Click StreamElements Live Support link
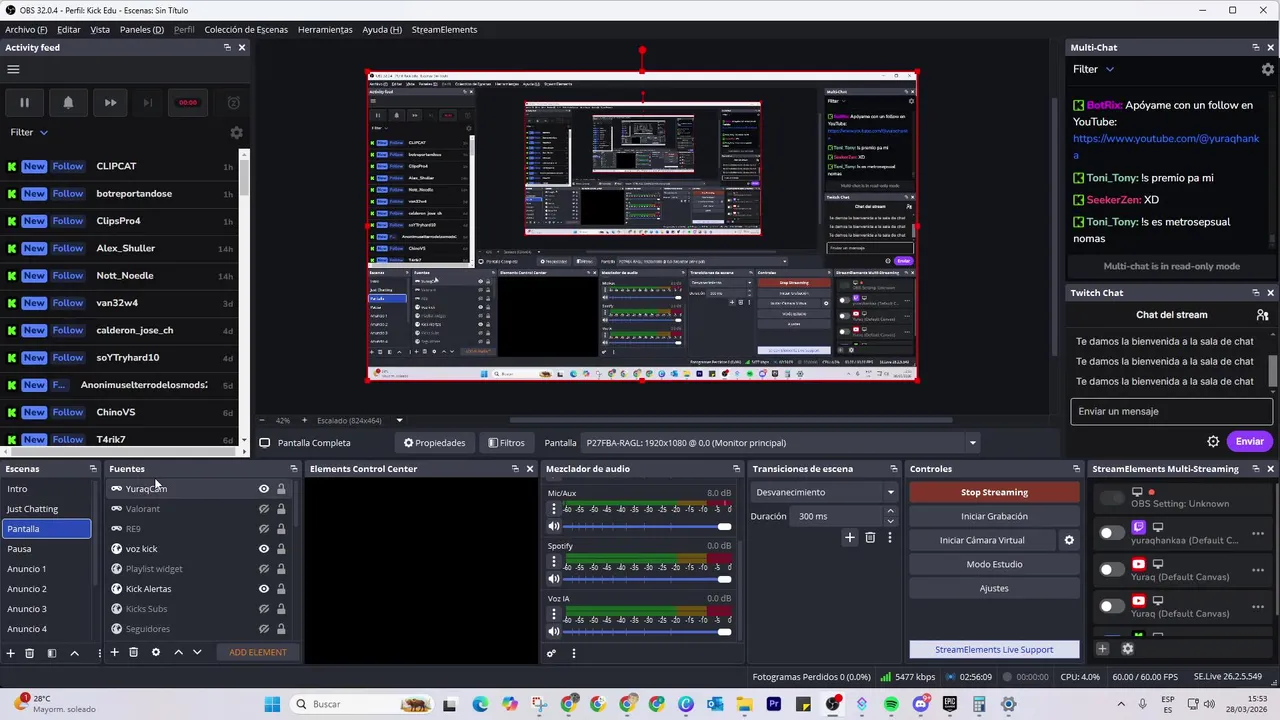Viewport: 1280px width, 720px height. 994,649
